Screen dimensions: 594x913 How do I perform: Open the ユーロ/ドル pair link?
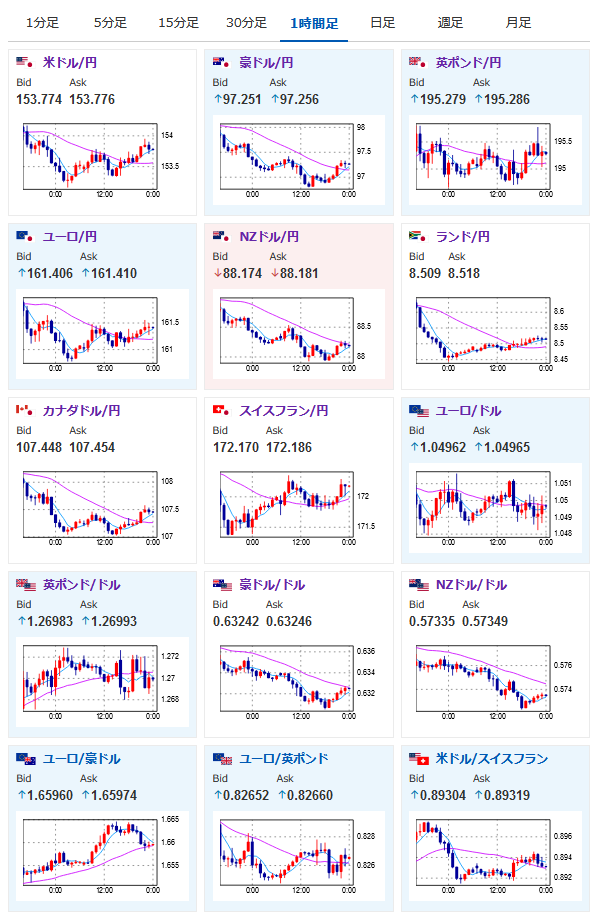click(468, 411)
